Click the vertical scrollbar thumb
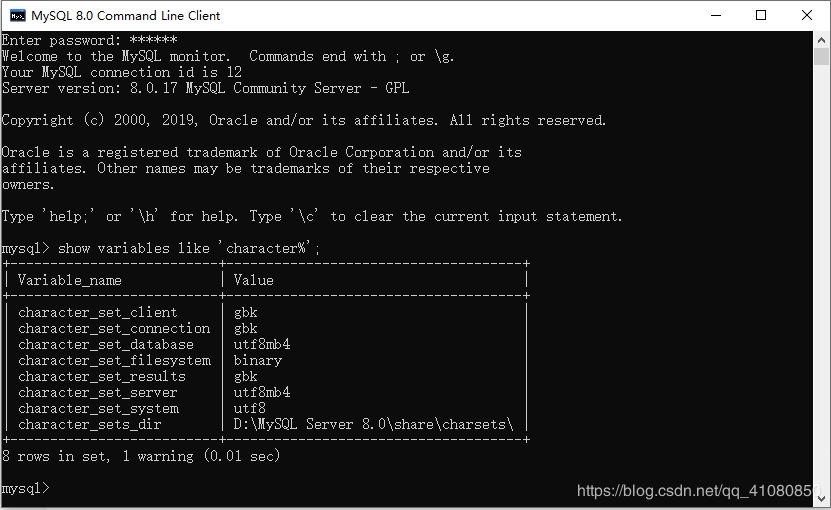 pos(822,56)
